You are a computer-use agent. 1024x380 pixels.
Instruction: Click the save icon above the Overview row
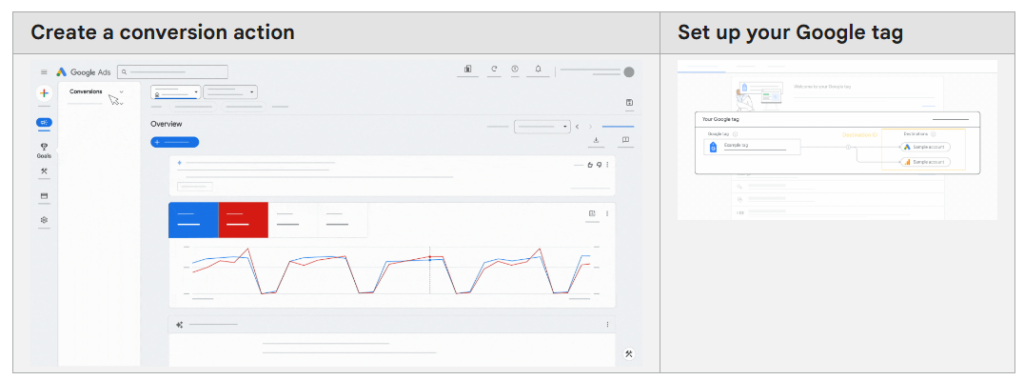pos(629,103)
